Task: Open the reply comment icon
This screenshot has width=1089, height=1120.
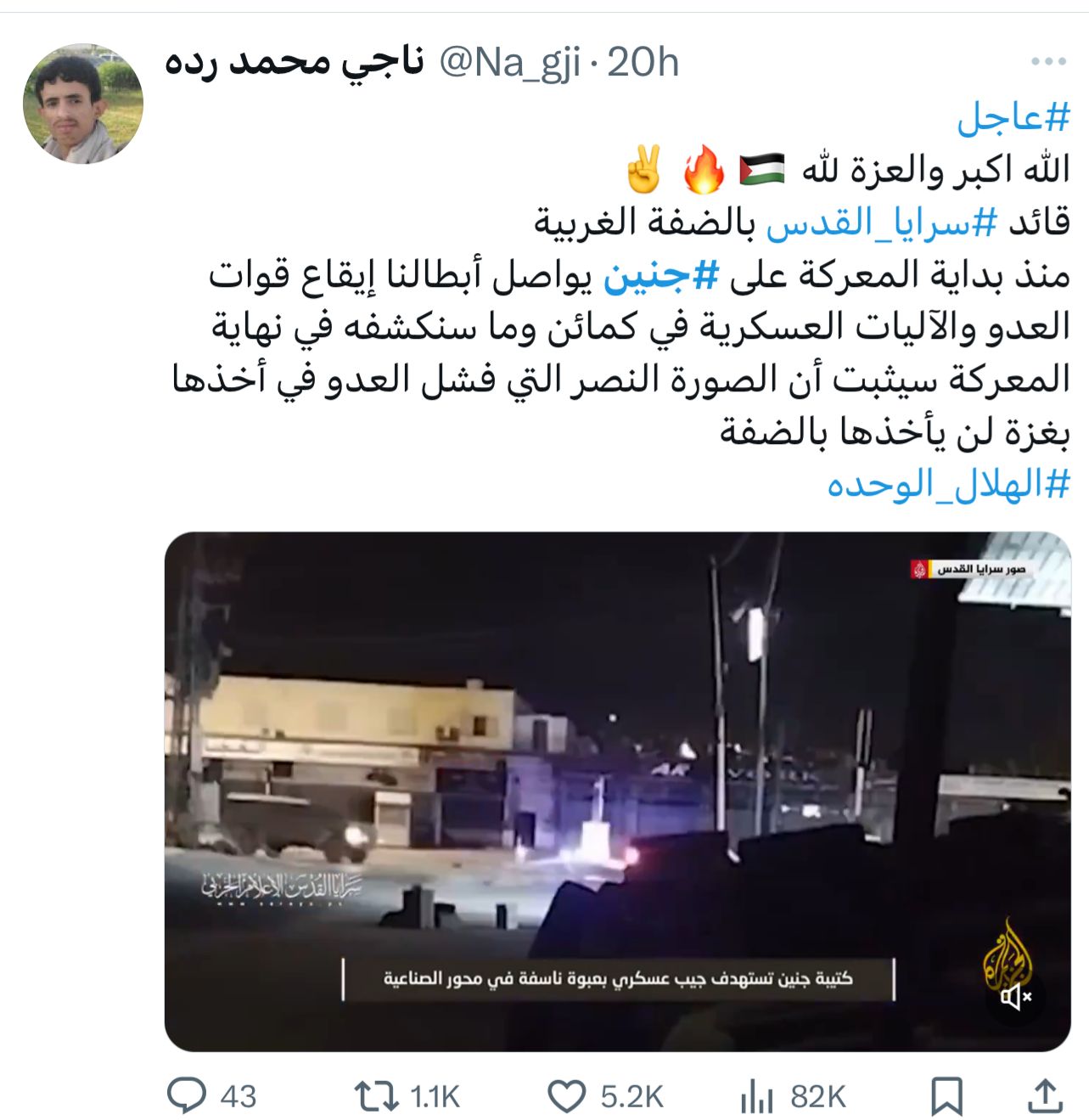Action: pos(186,1095)
